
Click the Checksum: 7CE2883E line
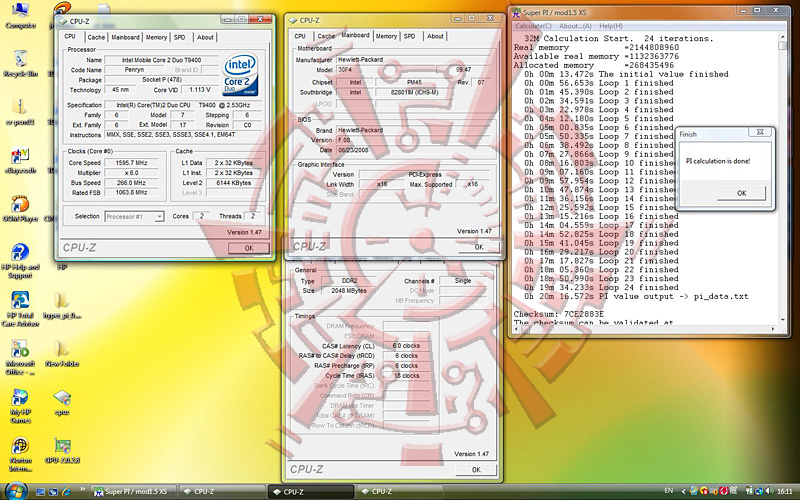click(559, 314)
